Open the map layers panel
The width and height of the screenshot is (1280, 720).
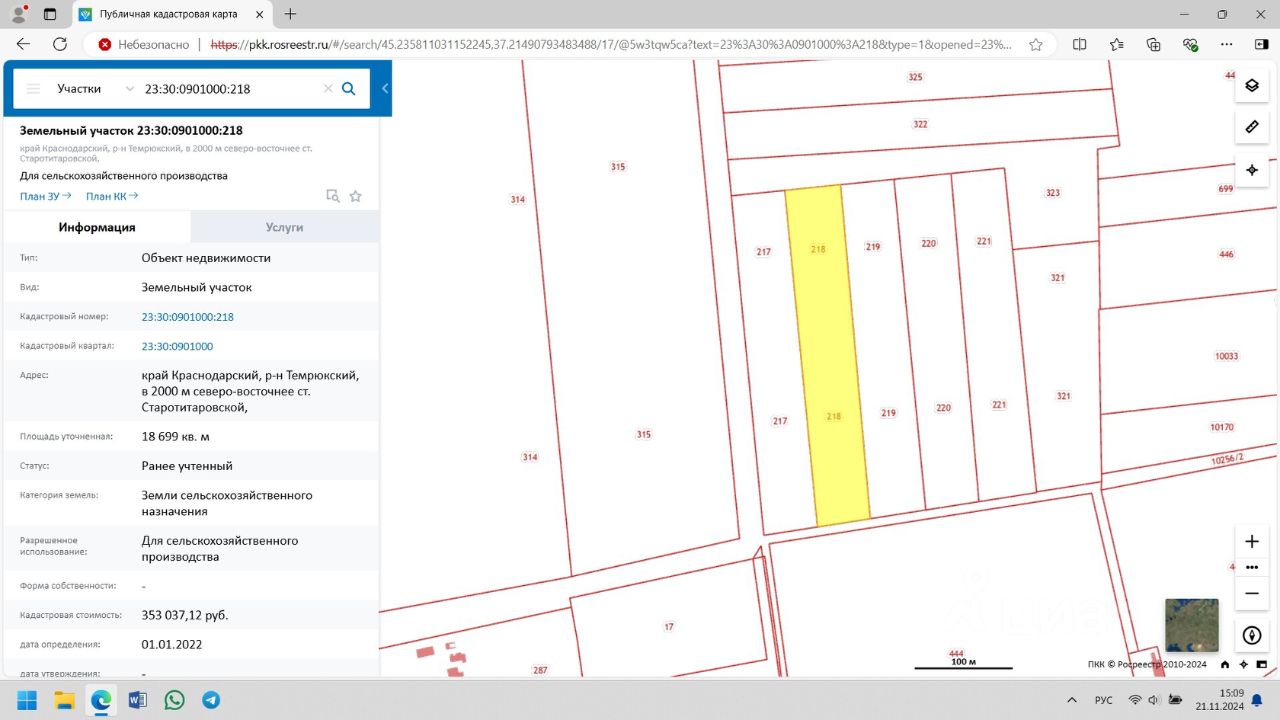point(1251,86)
